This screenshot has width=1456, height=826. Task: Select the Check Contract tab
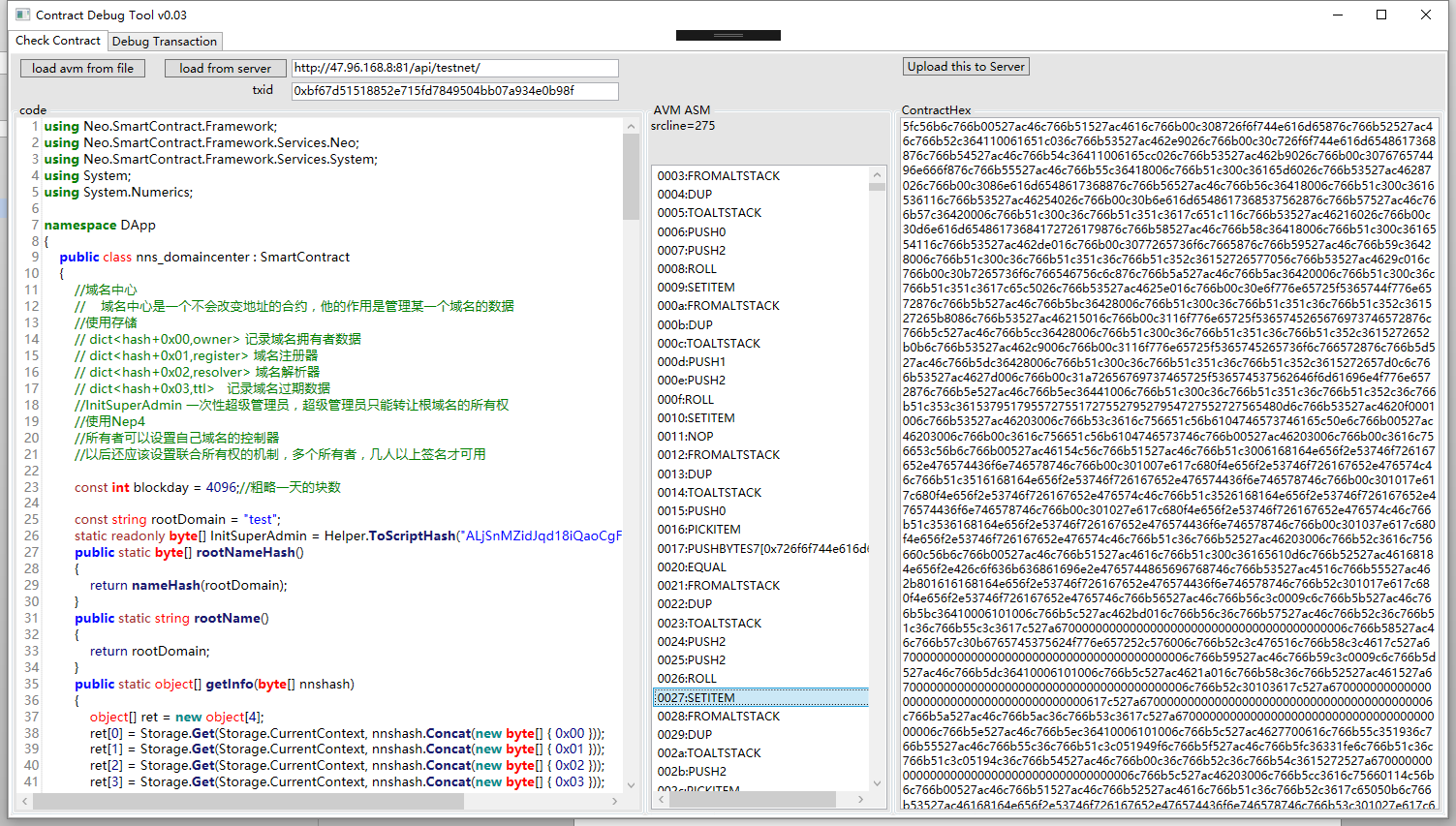click(x=57, y=41)
